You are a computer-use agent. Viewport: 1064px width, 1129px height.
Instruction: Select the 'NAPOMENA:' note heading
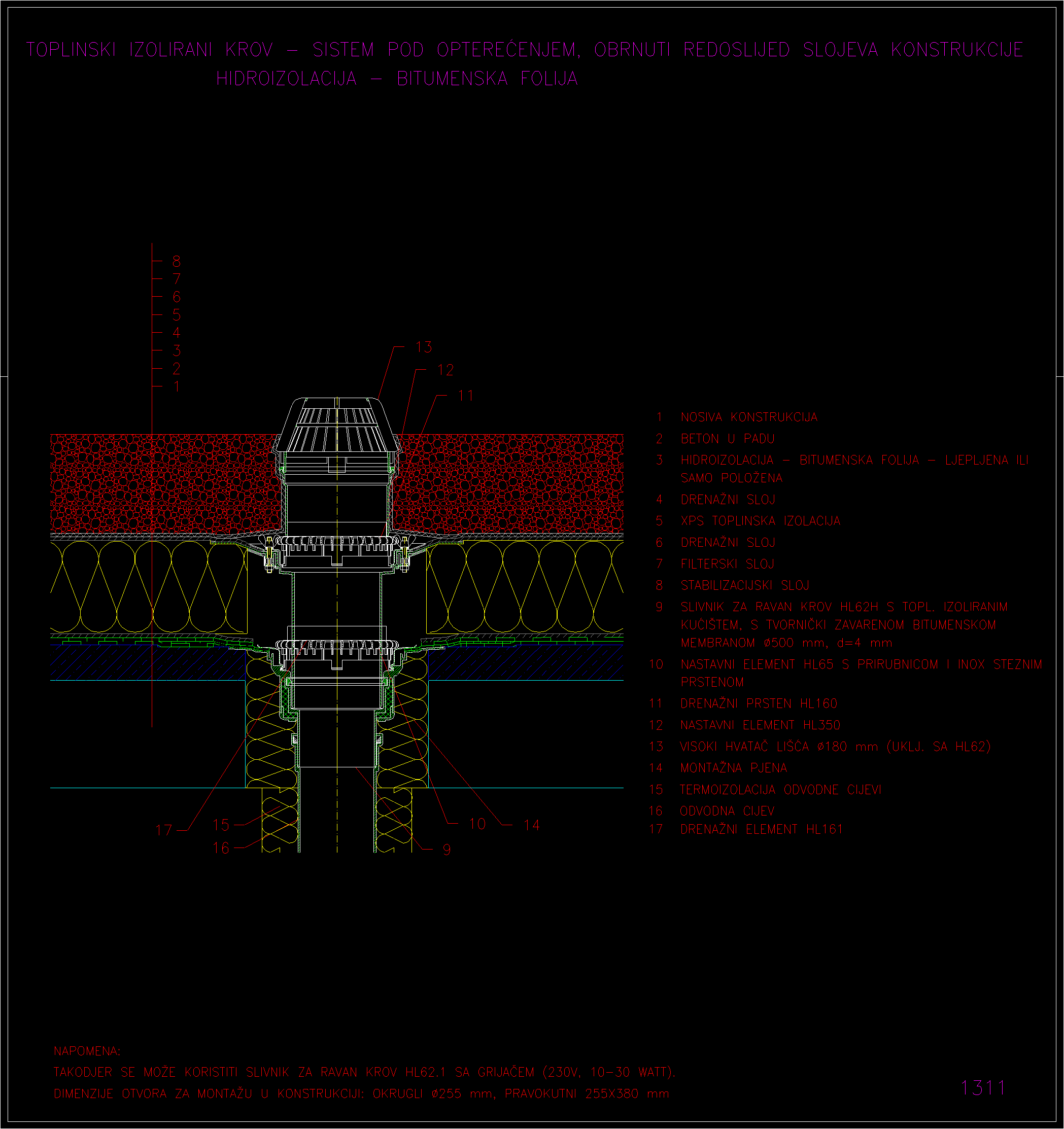pos(87,1051)
